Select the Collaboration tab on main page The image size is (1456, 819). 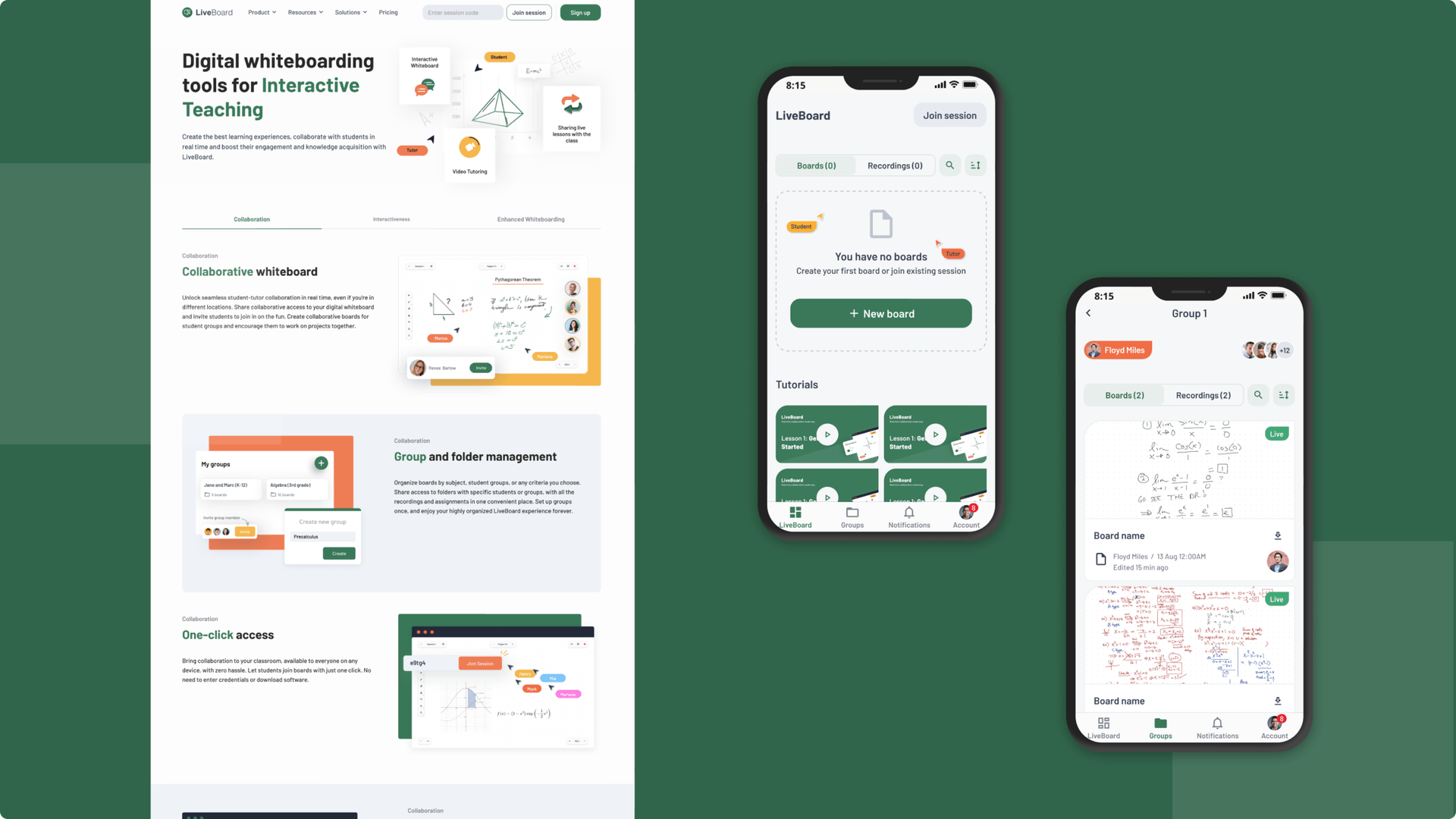[x=251, y=219]
